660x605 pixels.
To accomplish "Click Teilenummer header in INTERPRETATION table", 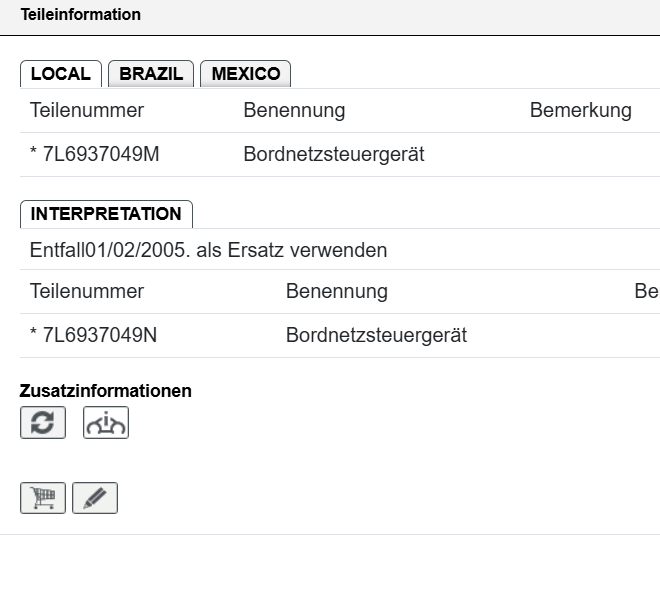I will click(87, 292).
